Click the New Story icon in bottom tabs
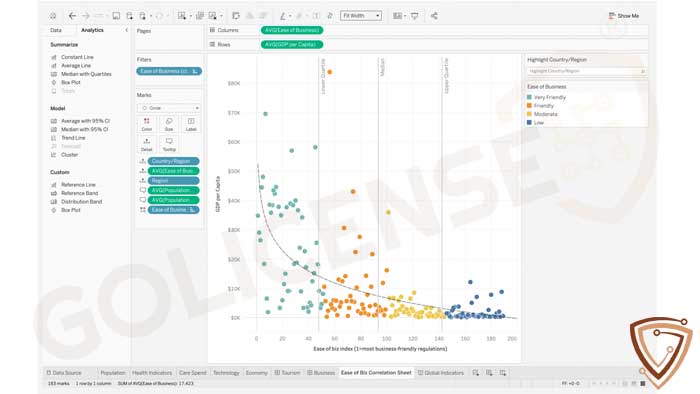 503,373
